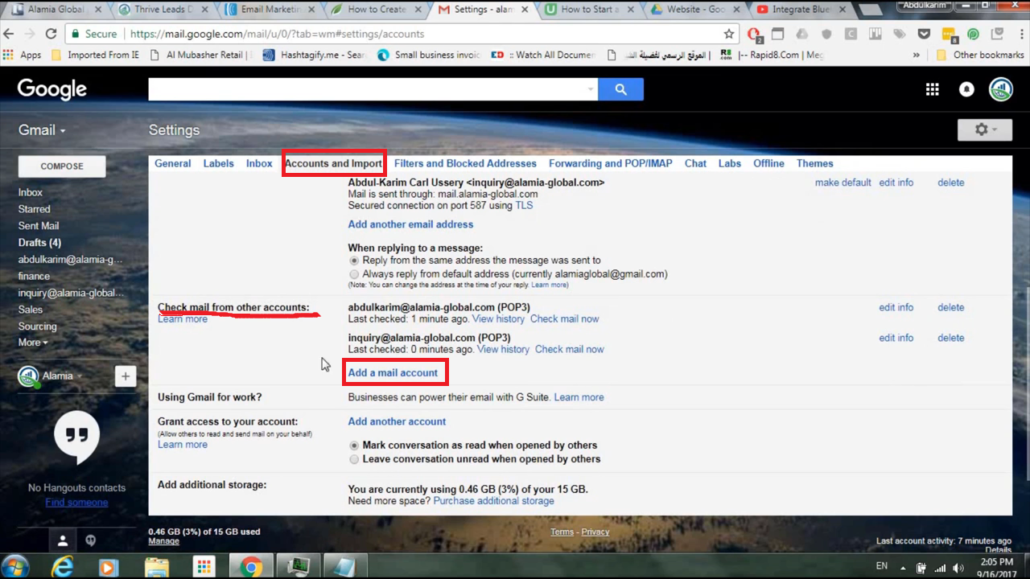Select 'Reply from the same address' radio option
The height and width of the screenshot is (579, 1030).
click(354, 261)
